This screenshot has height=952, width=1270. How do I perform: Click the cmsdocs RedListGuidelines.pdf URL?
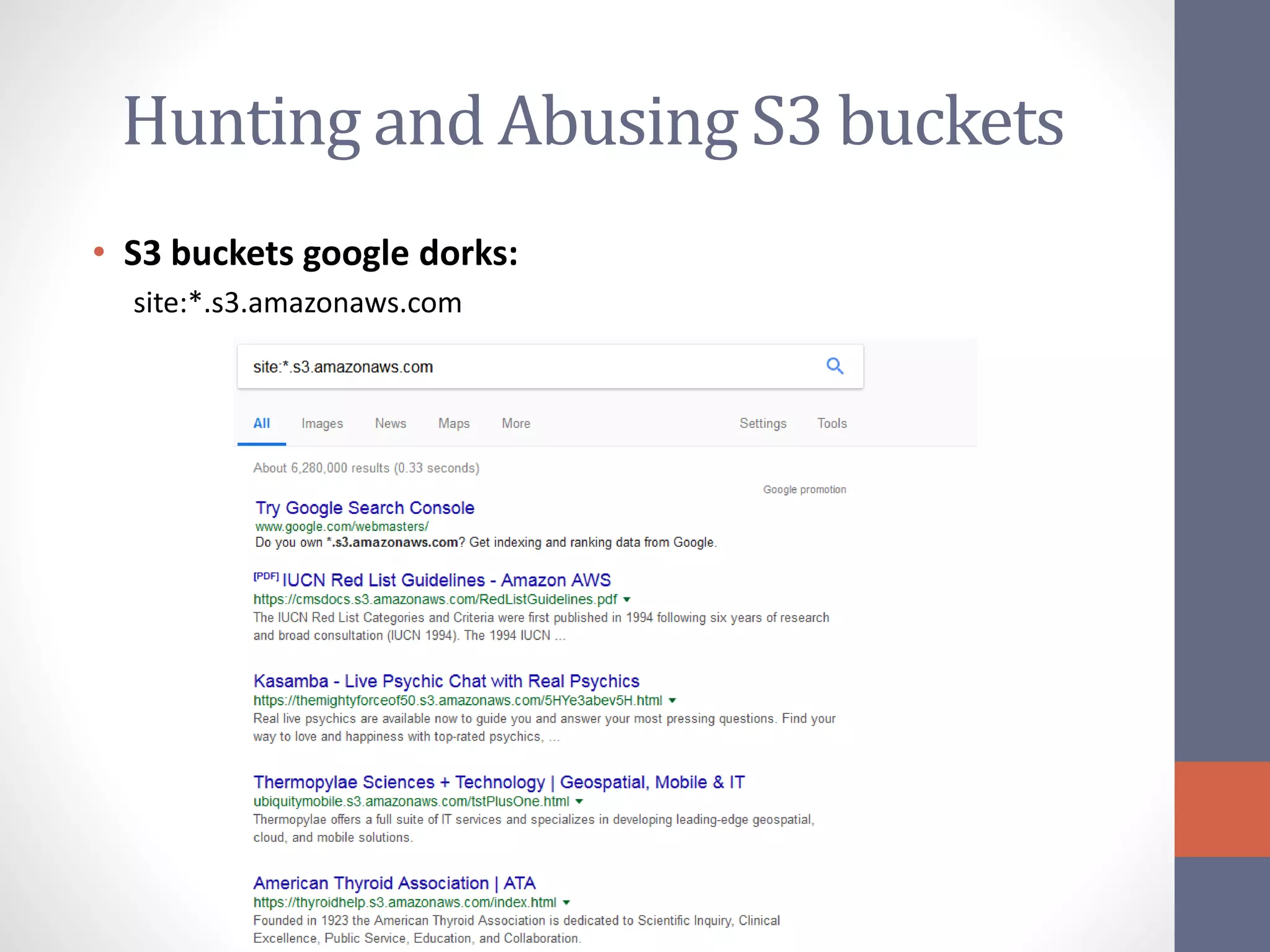435,599
